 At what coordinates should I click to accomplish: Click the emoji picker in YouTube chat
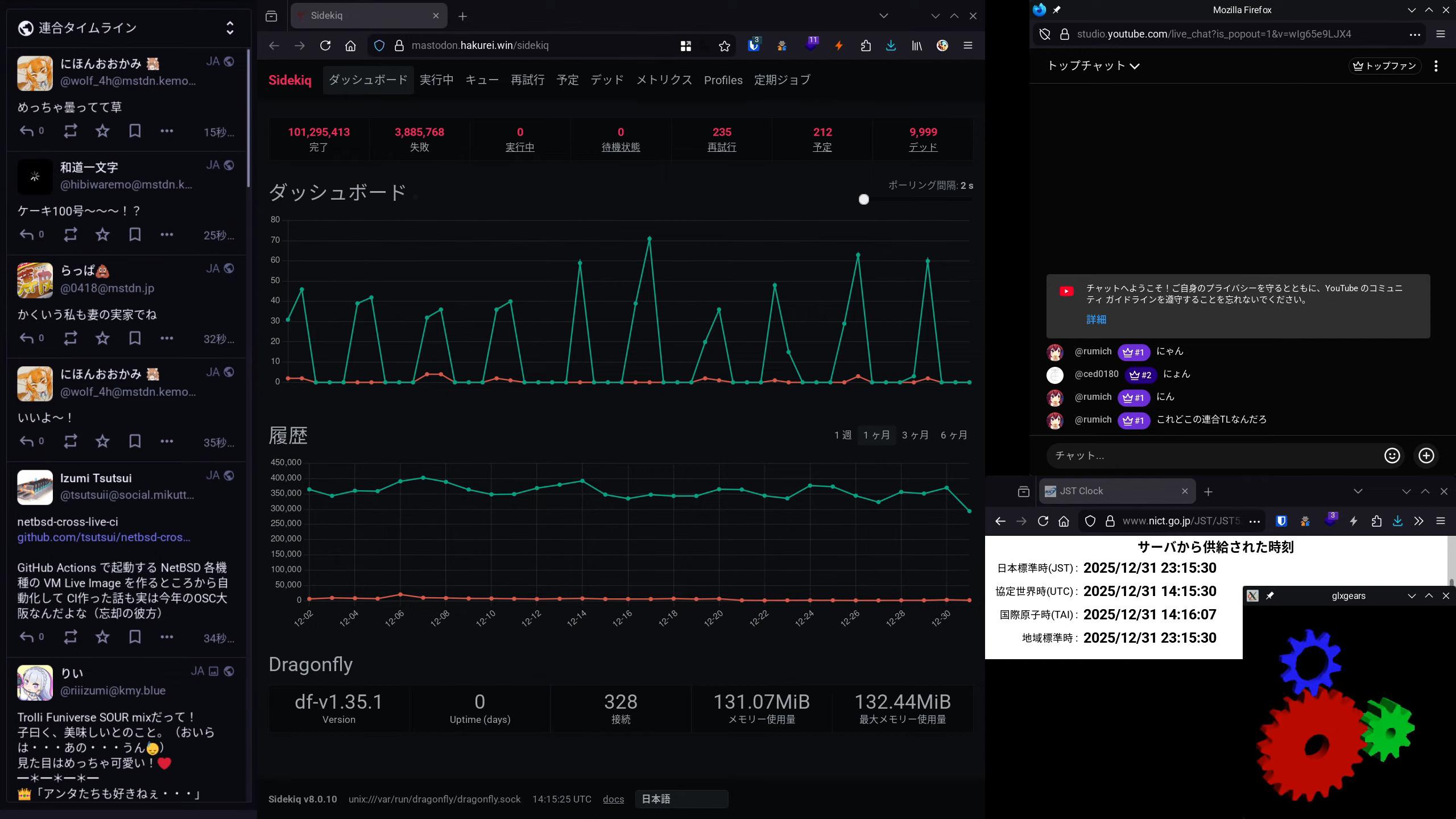pos(1392,456)
